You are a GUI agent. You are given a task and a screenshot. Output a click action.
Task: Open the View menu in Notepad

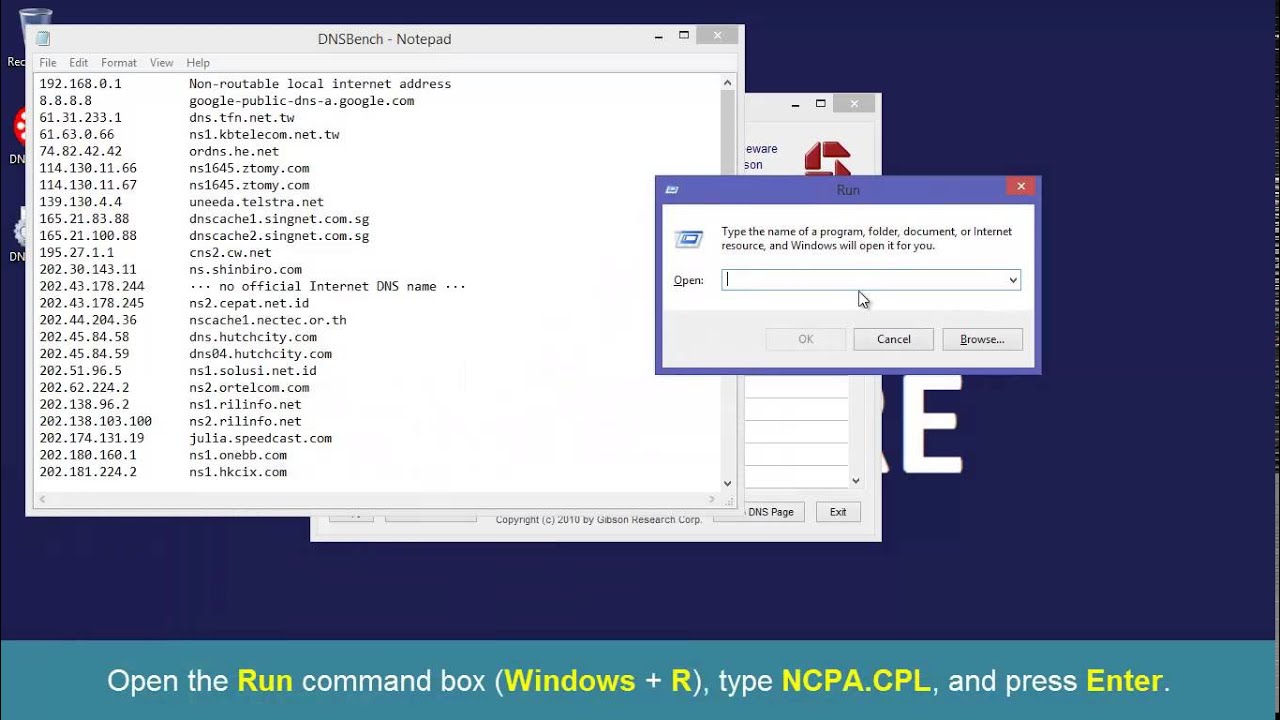162,62
